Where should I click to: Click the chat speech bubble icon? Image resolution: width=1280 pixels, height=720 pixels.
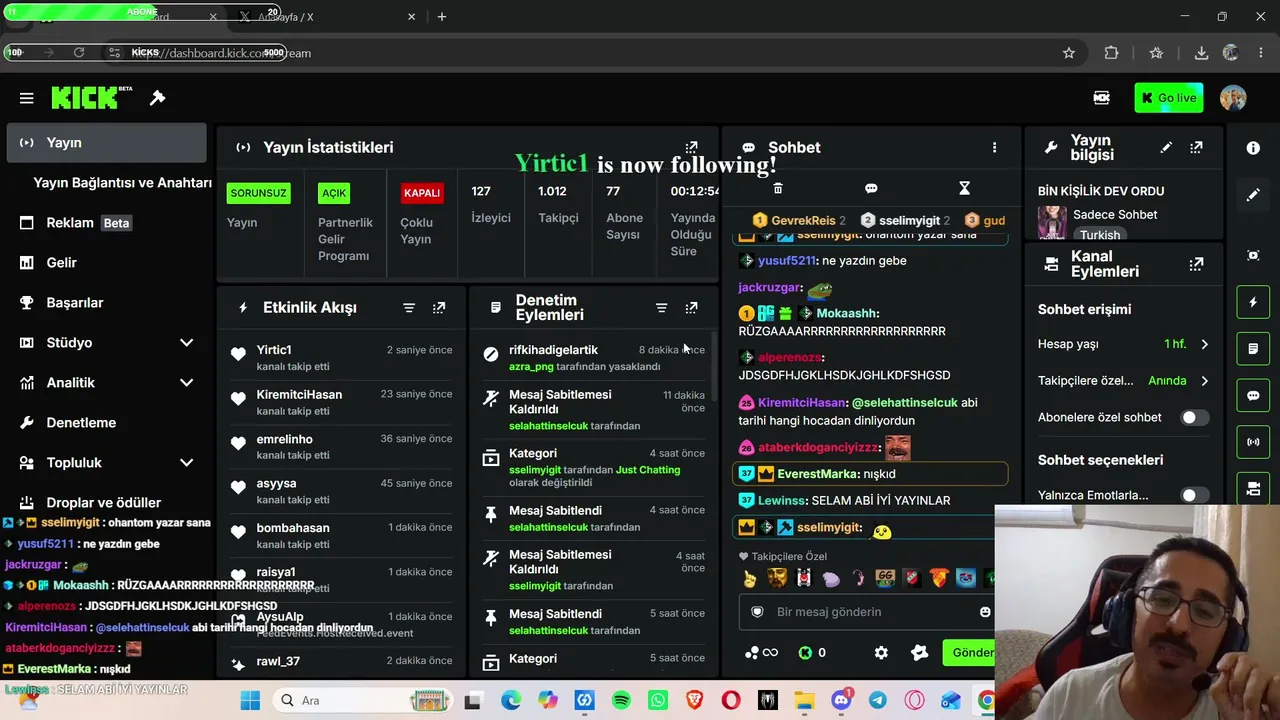pyautogui.click(x=871, y=188)
